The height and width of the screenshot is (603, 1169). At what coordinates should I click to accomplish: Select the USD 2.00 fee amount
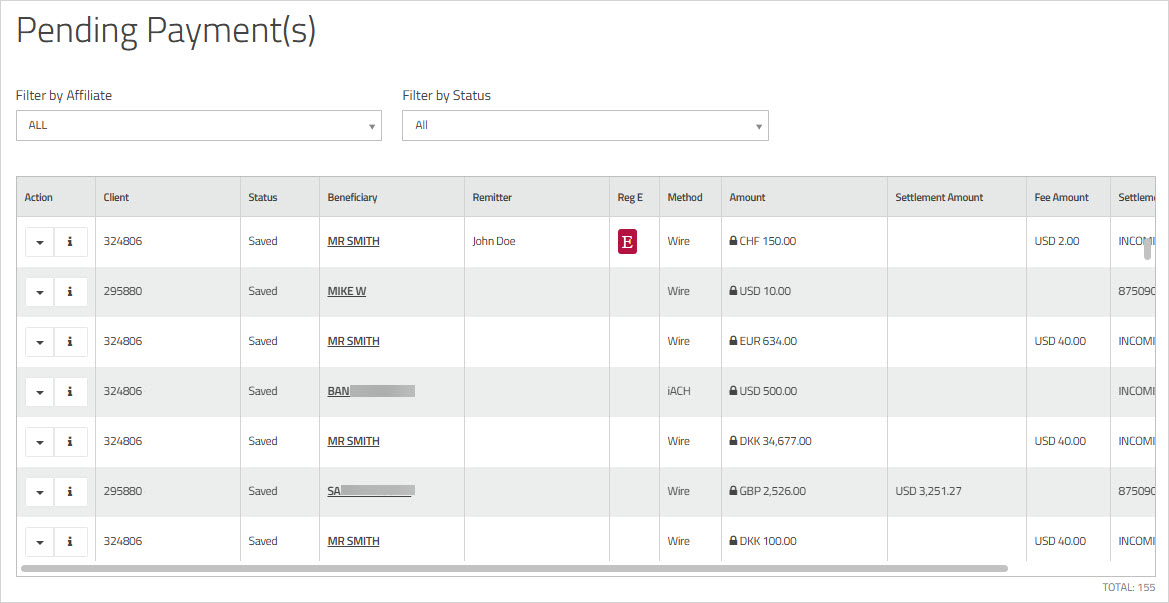point(1056,241)
